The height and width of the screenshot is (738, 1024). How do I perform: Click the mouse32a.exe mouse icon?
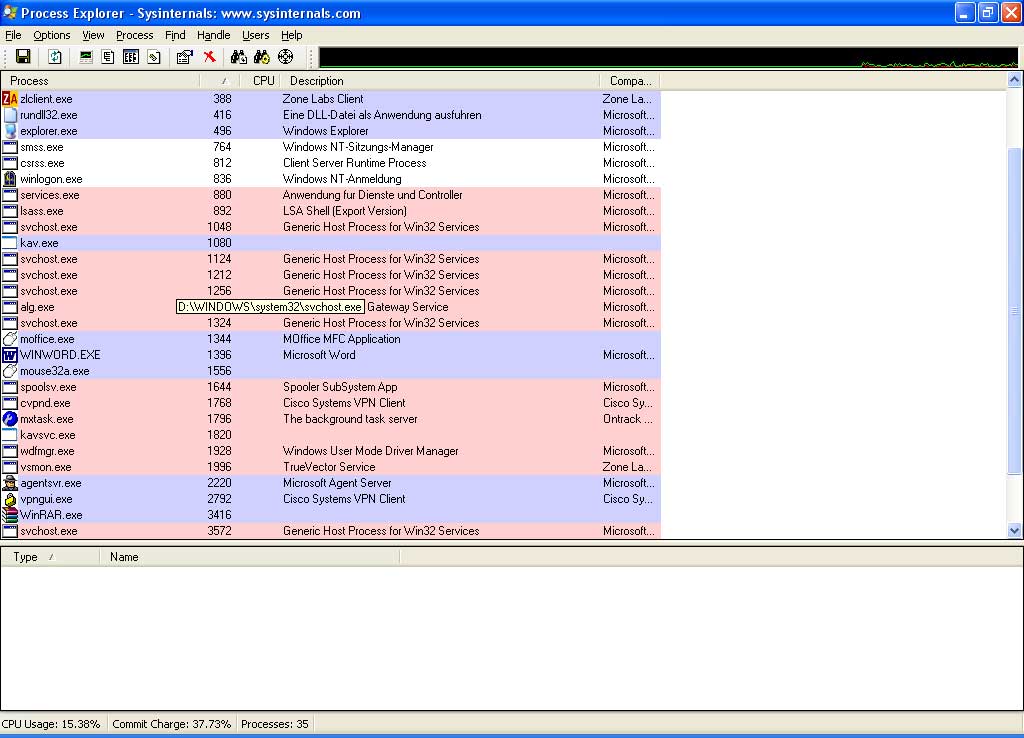tap(10, 371)
